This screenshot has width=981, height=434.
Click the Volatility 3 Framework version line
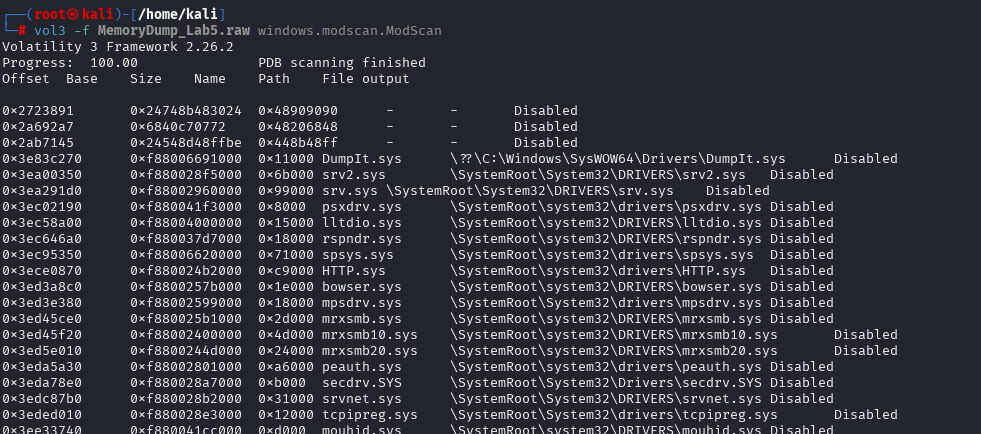[117, 46]
